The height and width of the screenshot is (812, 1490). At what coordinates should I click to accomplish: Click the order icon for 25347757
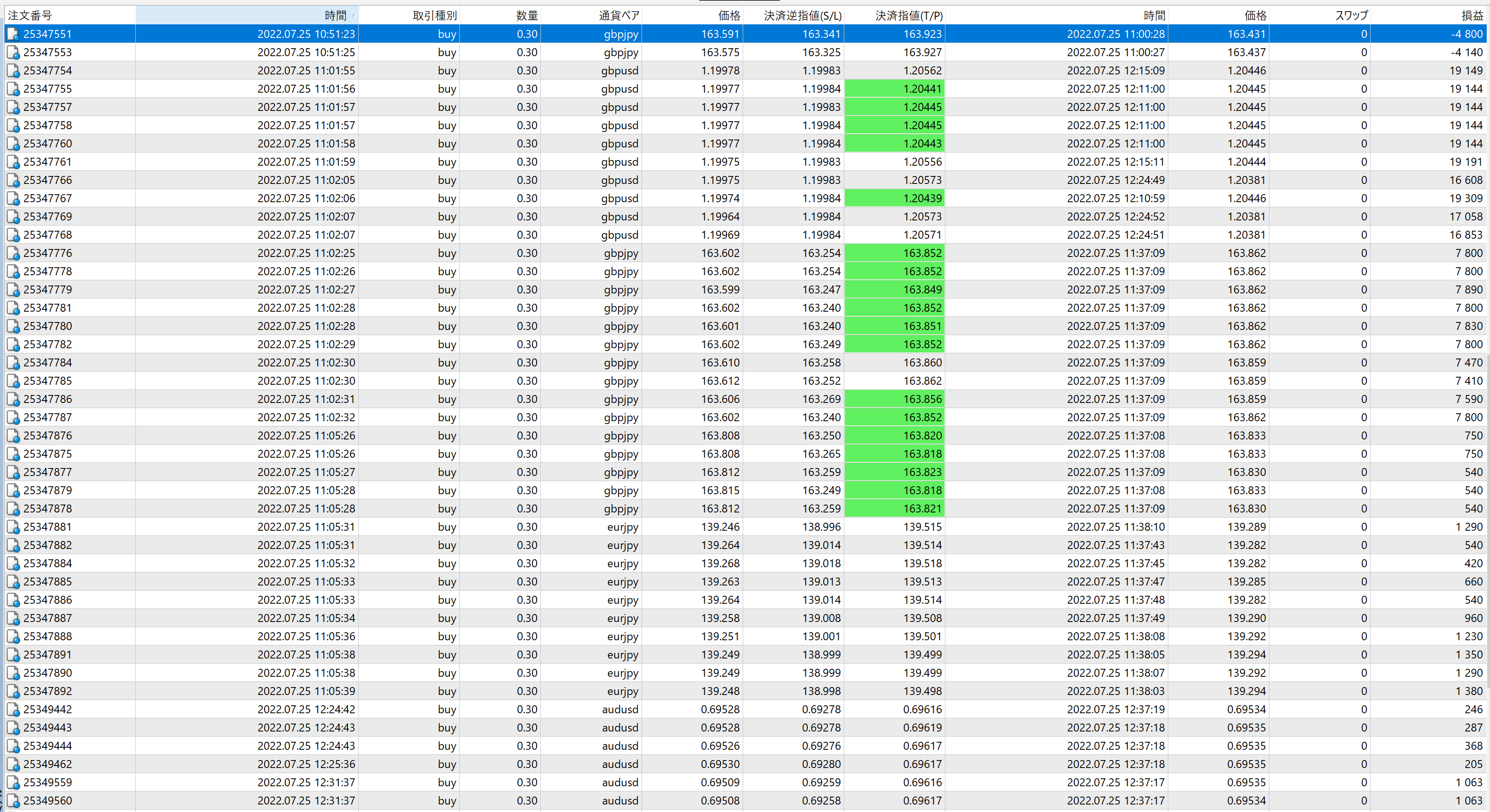(x=13, y=107)
